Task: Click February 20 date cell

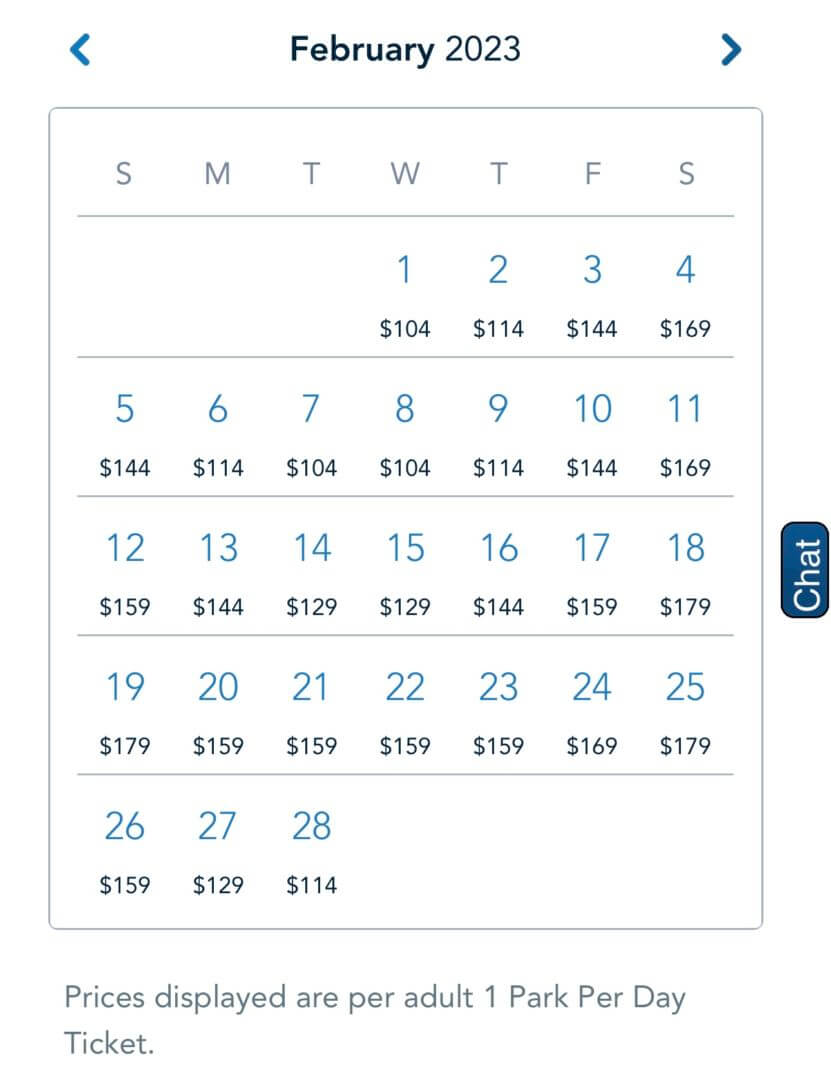Action: (x=218, y=712)
